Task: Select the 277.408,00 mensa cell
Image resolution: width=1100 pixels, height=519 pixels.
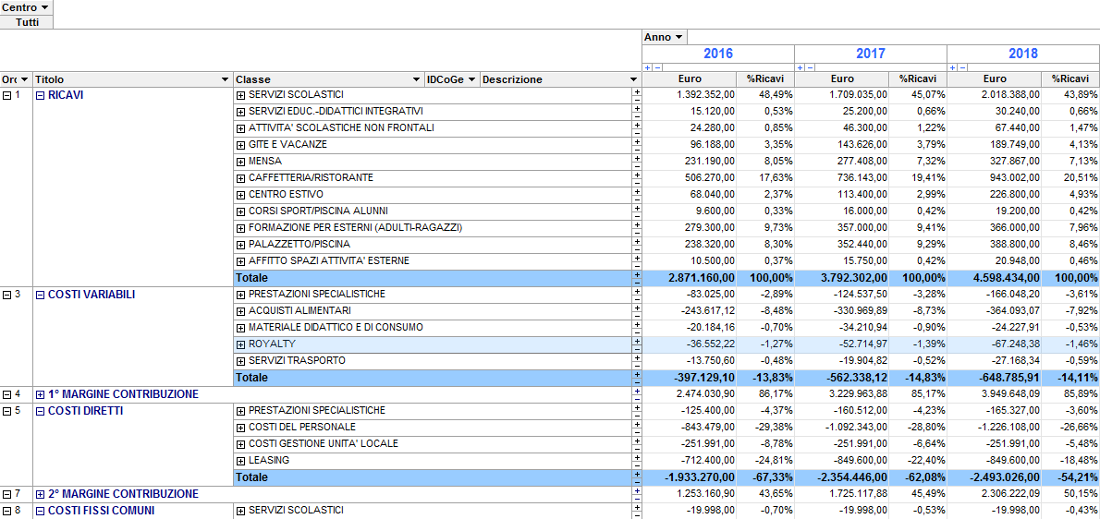Action: [842, 161]
